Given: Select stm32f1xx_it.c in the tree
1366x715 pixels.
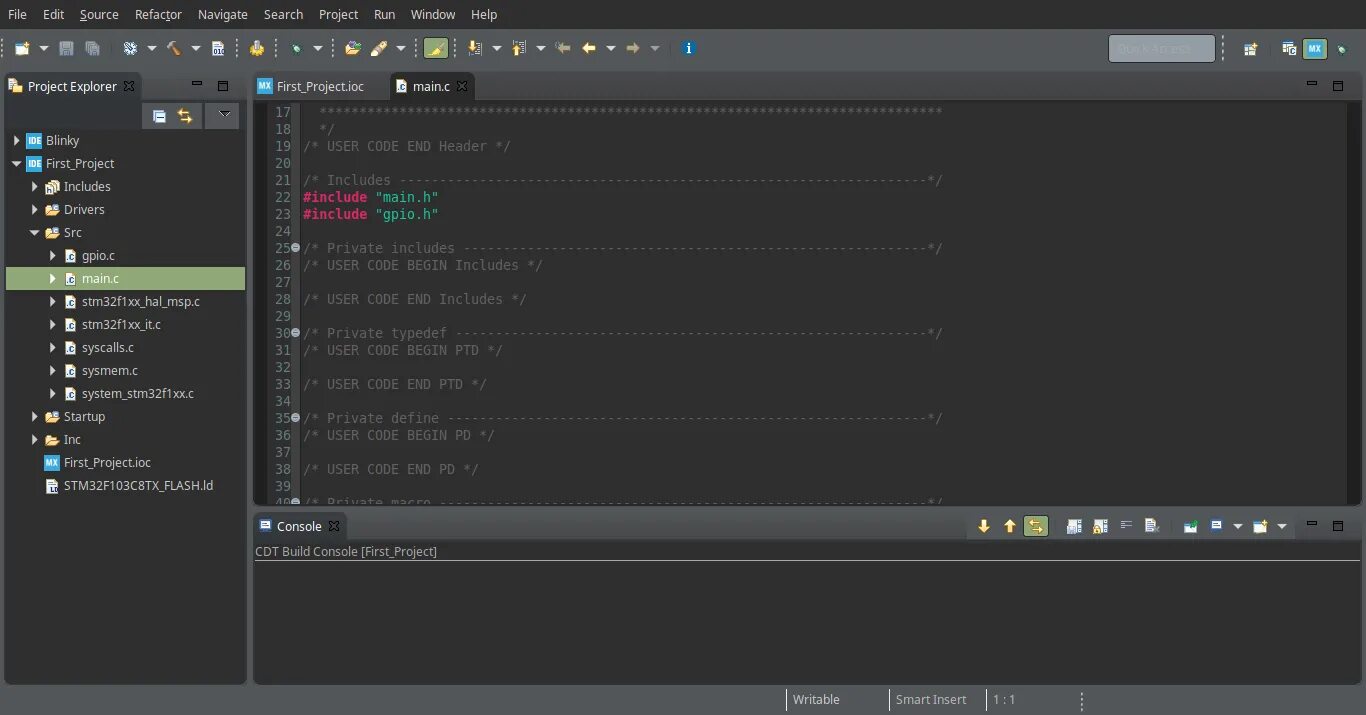Looking at the screenshot, I should coord(121,325).
